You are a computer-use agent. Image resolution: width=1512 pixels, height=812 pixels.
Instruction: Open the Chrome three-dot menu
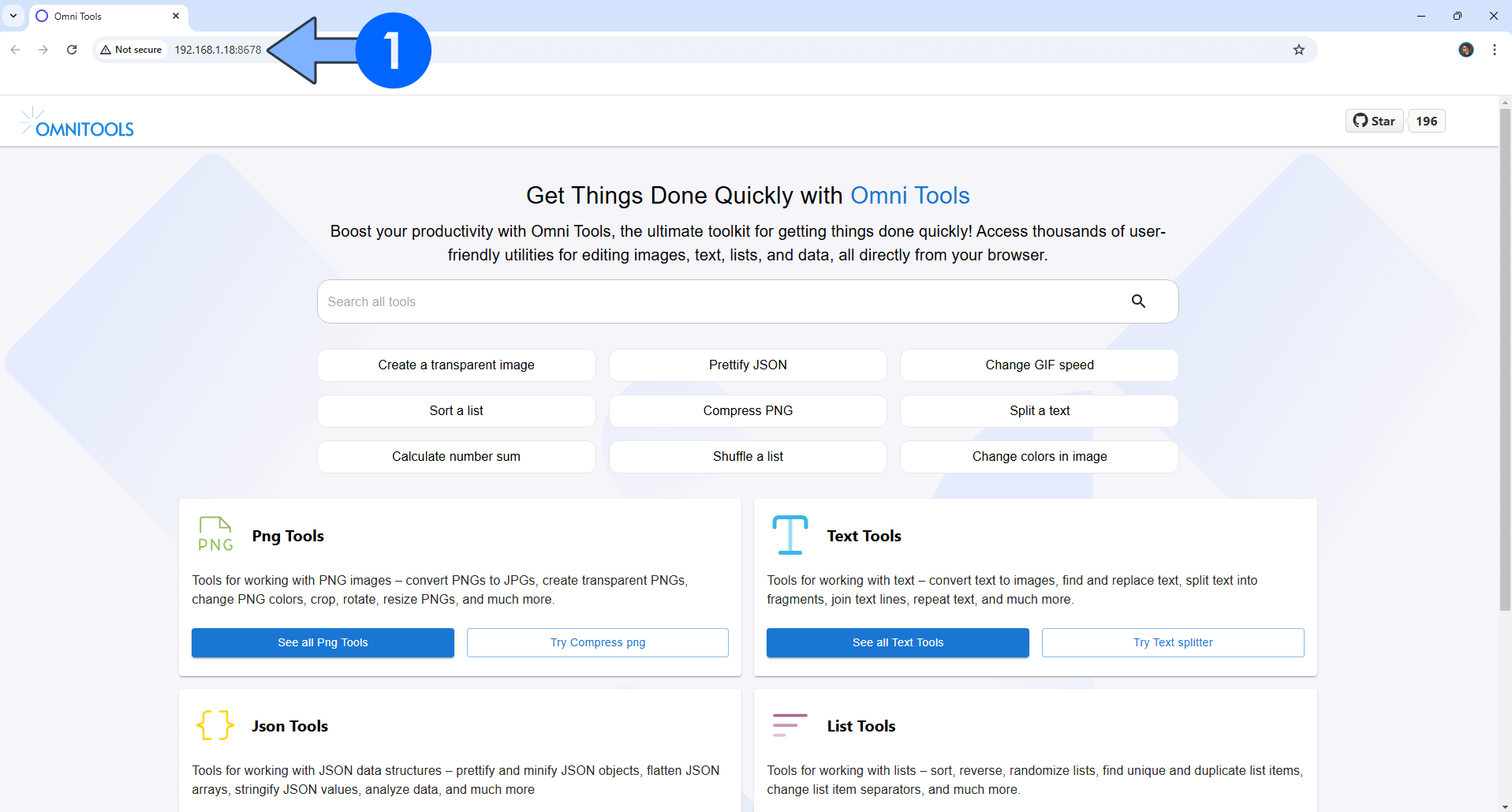pyautogui.click(x=1495, y=50)
